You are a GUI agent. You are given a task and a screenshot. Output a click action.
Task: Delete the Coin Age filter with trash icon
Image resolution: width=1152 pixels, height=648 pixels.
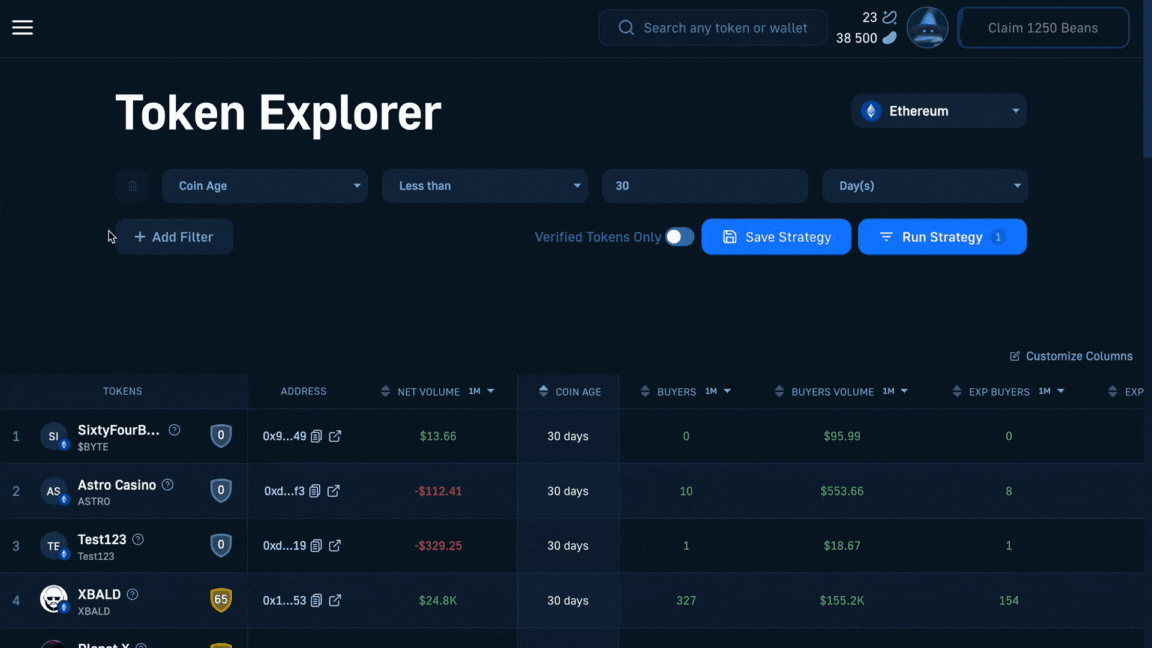point(133,186)
